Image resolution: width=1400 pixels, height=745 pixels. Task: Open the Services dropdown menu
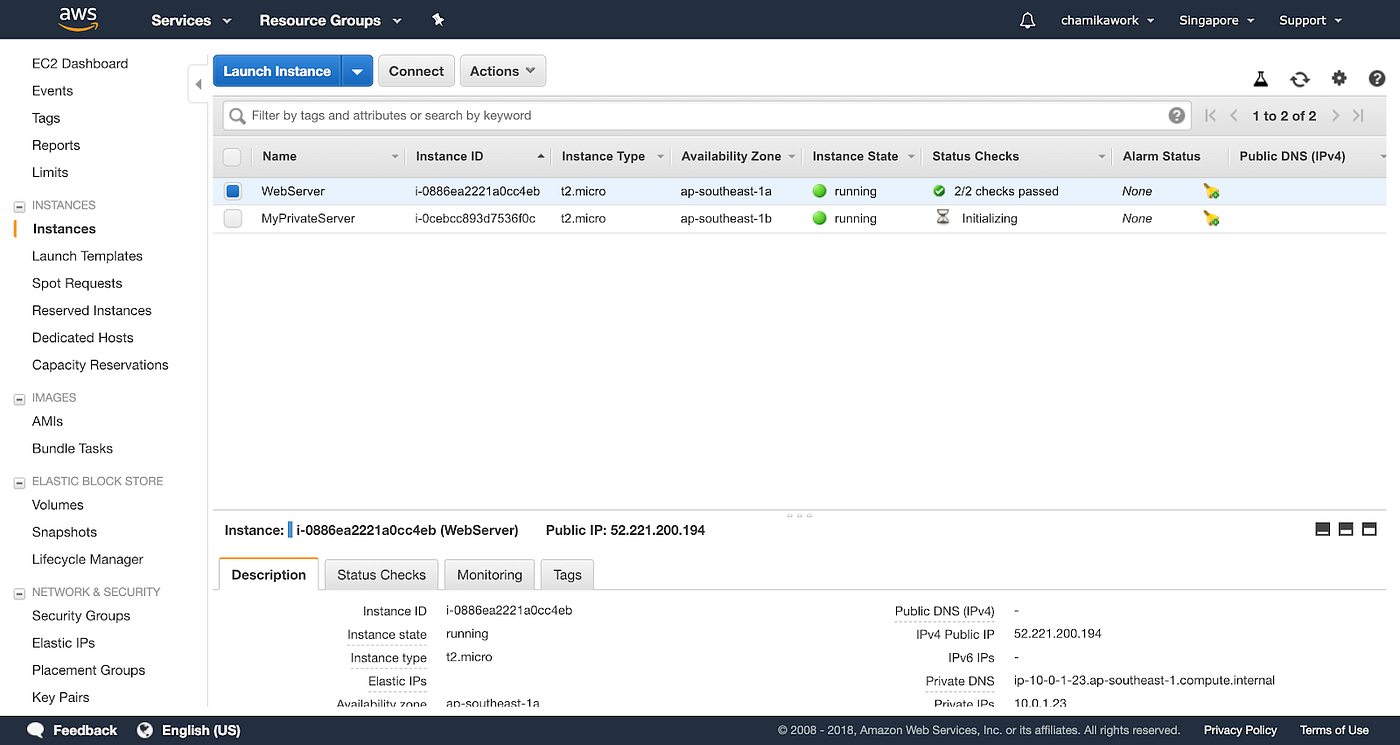(x=191, y=20)
